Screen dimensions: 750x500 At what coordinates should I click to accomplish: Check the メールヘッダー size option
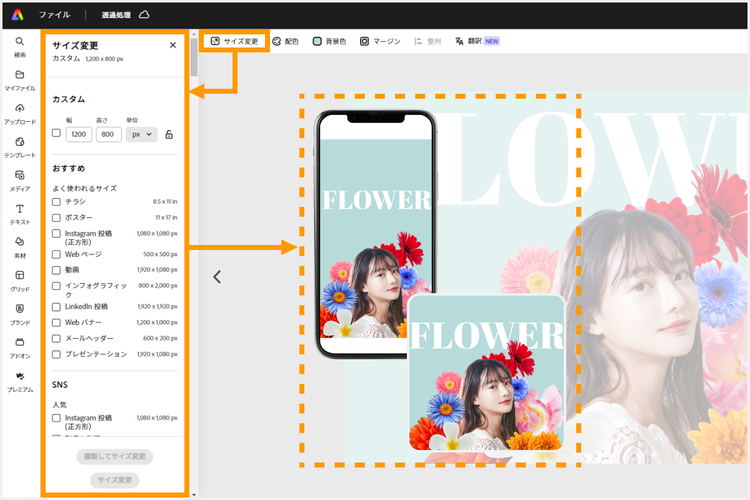click(x=56, y=339)
